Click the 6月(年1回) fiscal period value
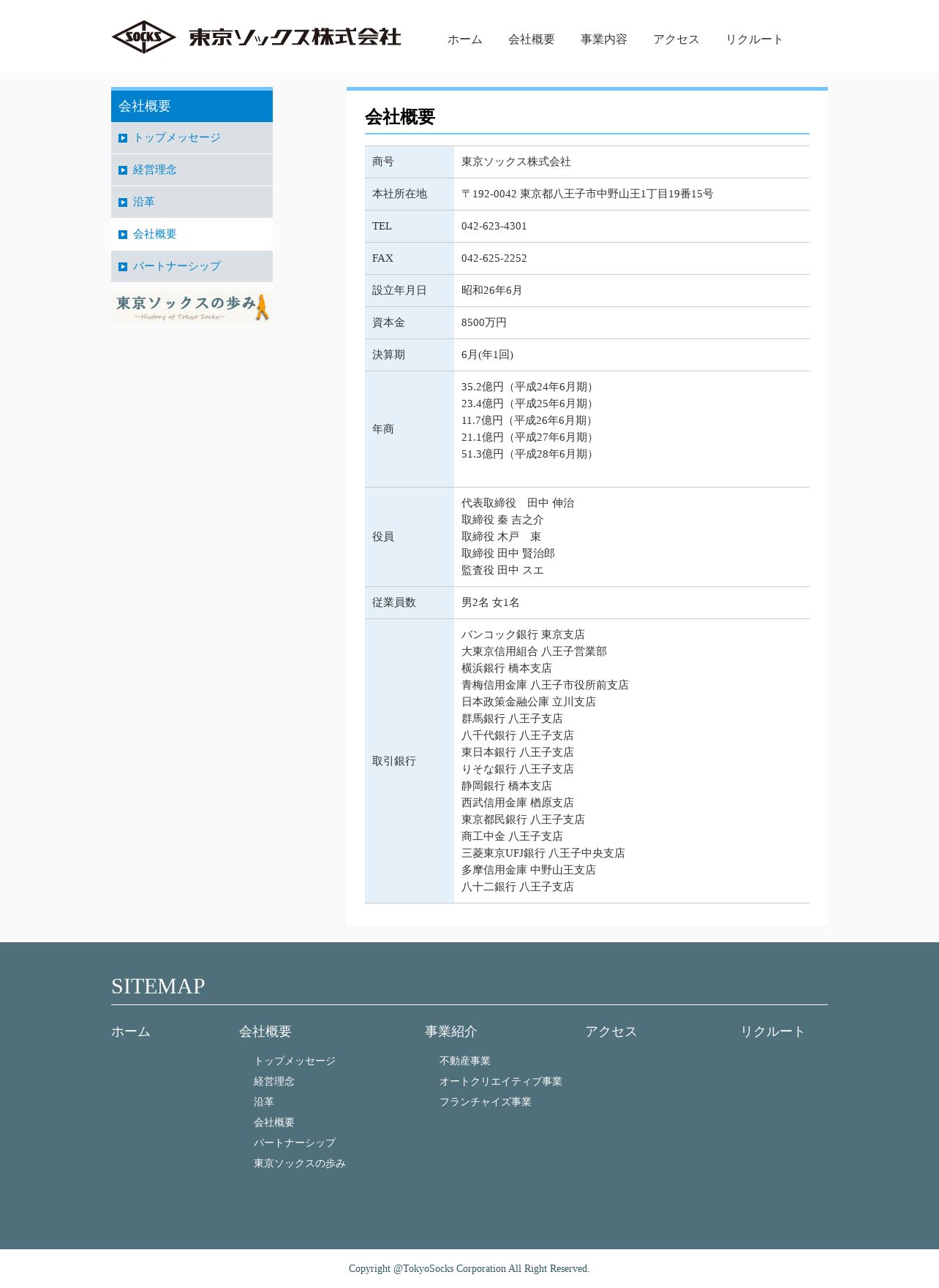939x1288 pixels. (x=488, y=355)
